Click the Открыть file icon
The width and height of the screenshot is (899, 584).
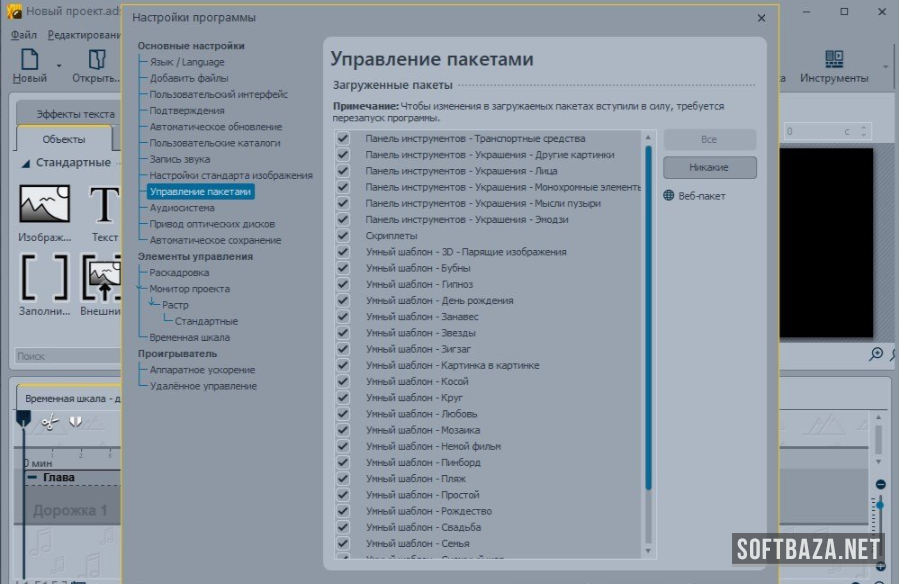[x=96, y=62]
